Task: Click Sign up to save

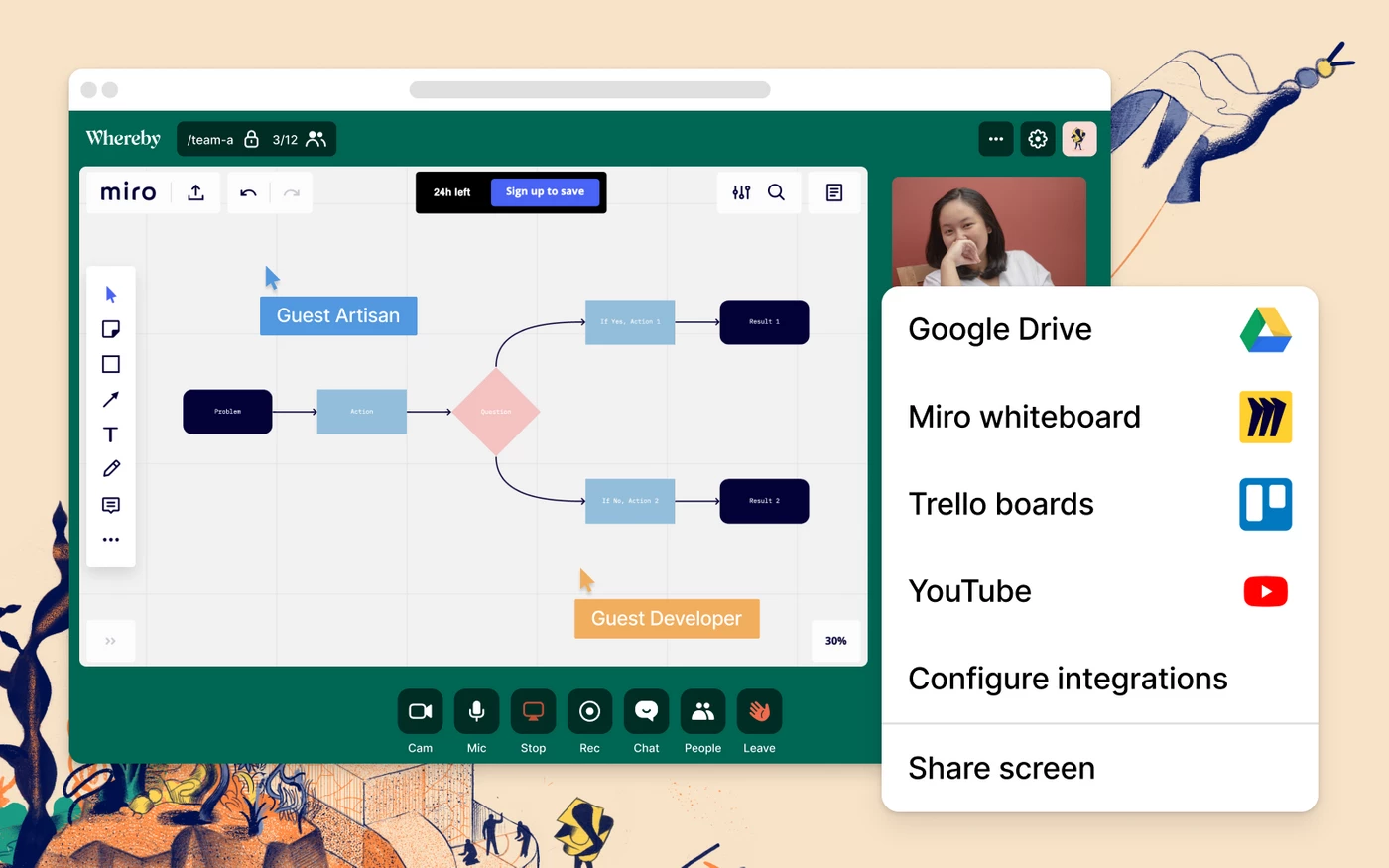Action: tap(545, 192)
